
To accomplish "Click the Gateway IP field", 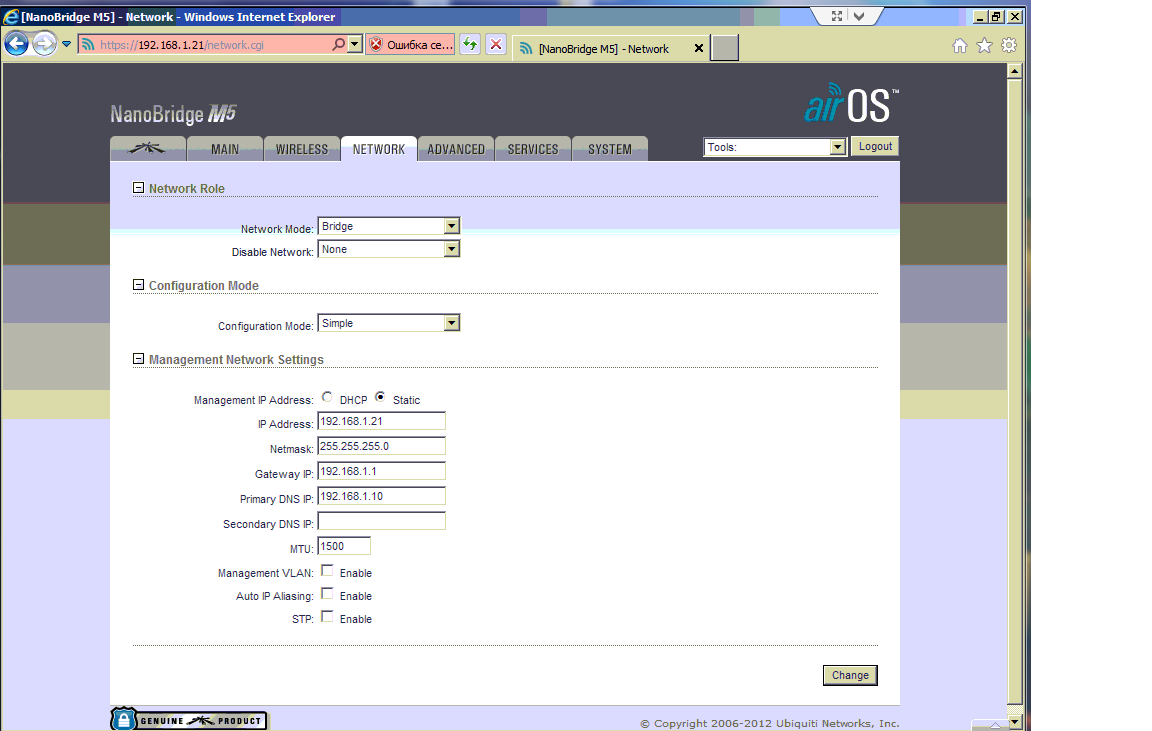I will coord(381,471).
